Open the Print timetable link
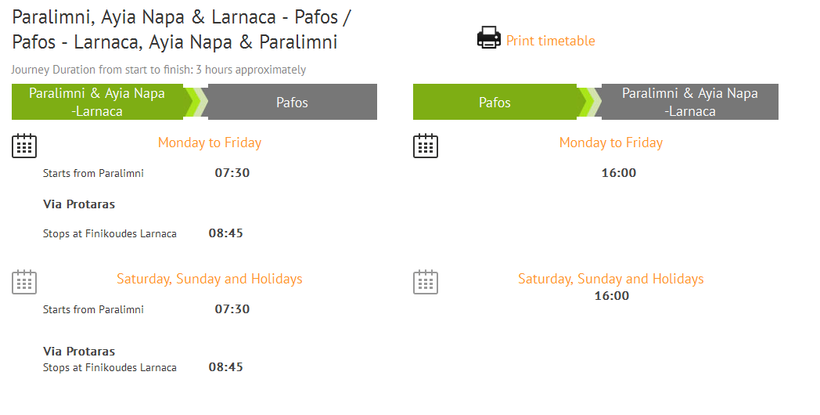This screenshot has width=820, height=415. point(550,41)
